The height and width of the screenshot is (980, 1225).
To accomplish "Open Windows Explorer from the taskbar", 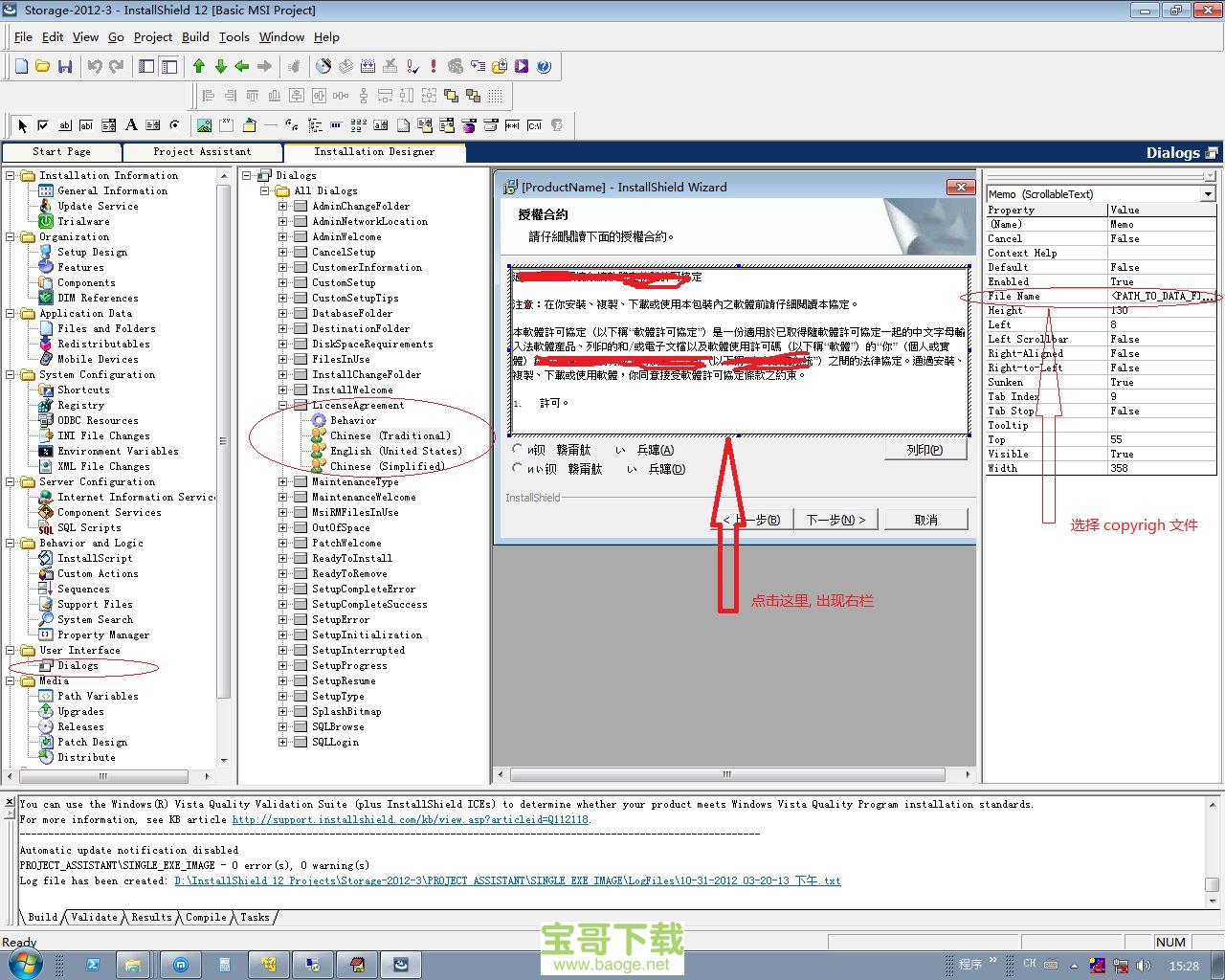I will pos(132,965).
